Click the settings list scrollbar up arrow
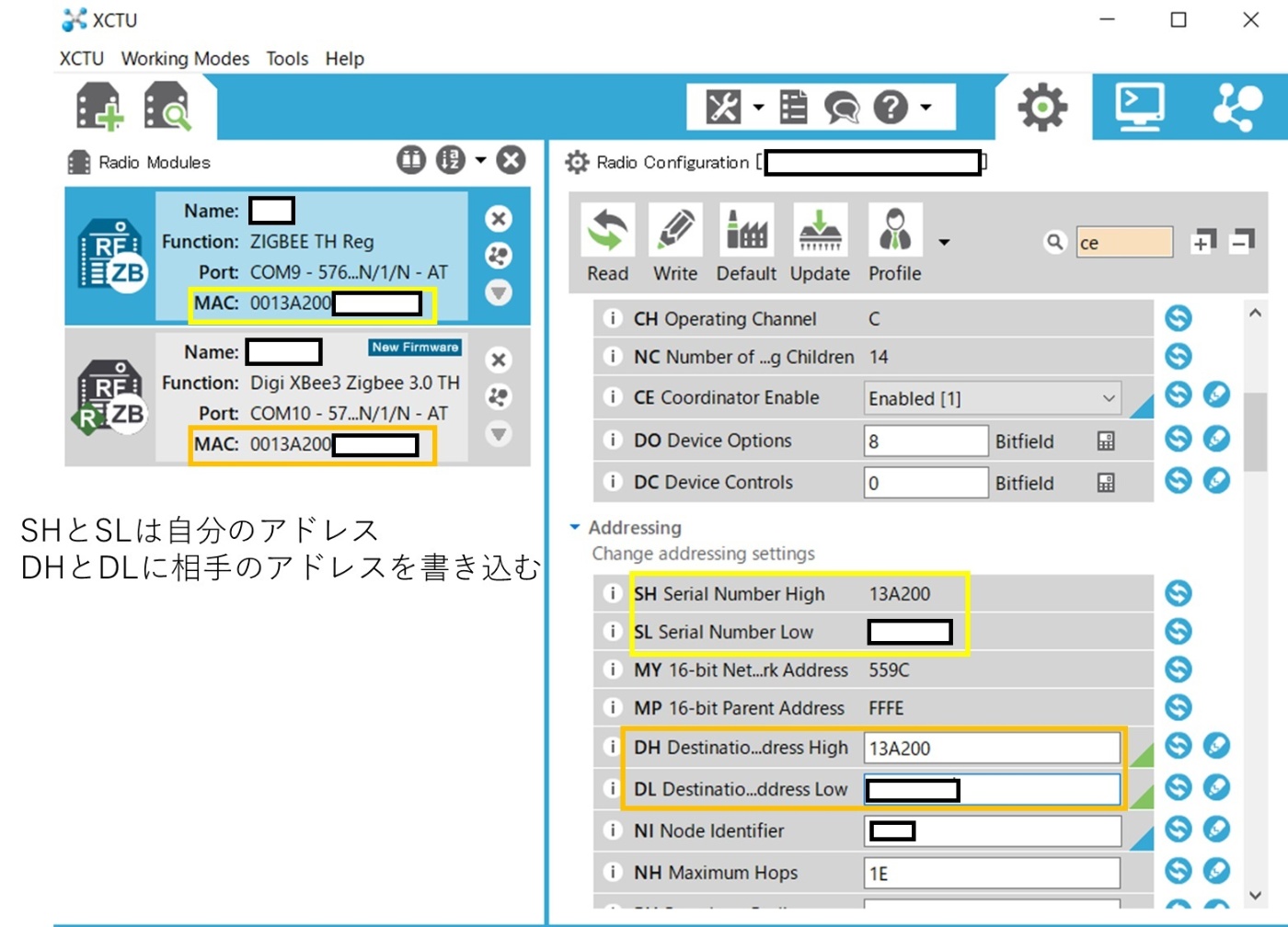1288x927 pixels. coord(1255,313)
